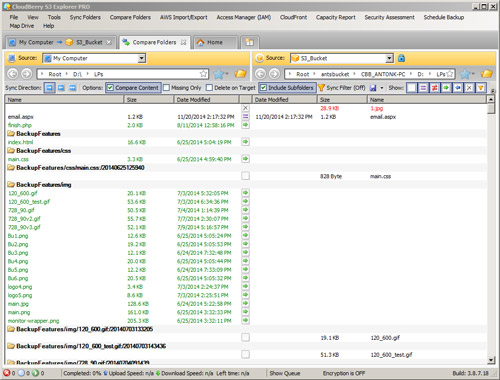Click the lock icon next to S3_Bucket source
Screen dimensions: 500x380
(401, 58)
